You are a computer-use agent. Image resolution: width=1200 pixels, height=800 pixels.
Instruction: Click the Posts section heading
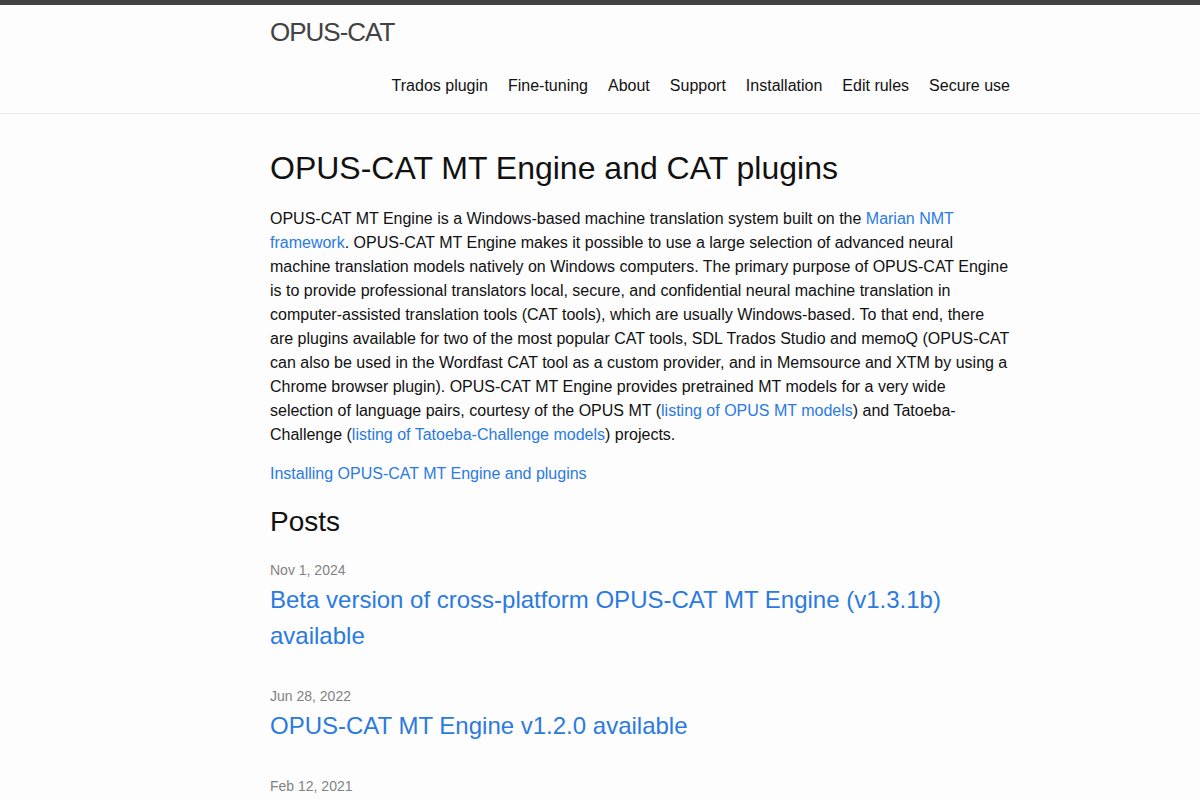pos(305,522)
